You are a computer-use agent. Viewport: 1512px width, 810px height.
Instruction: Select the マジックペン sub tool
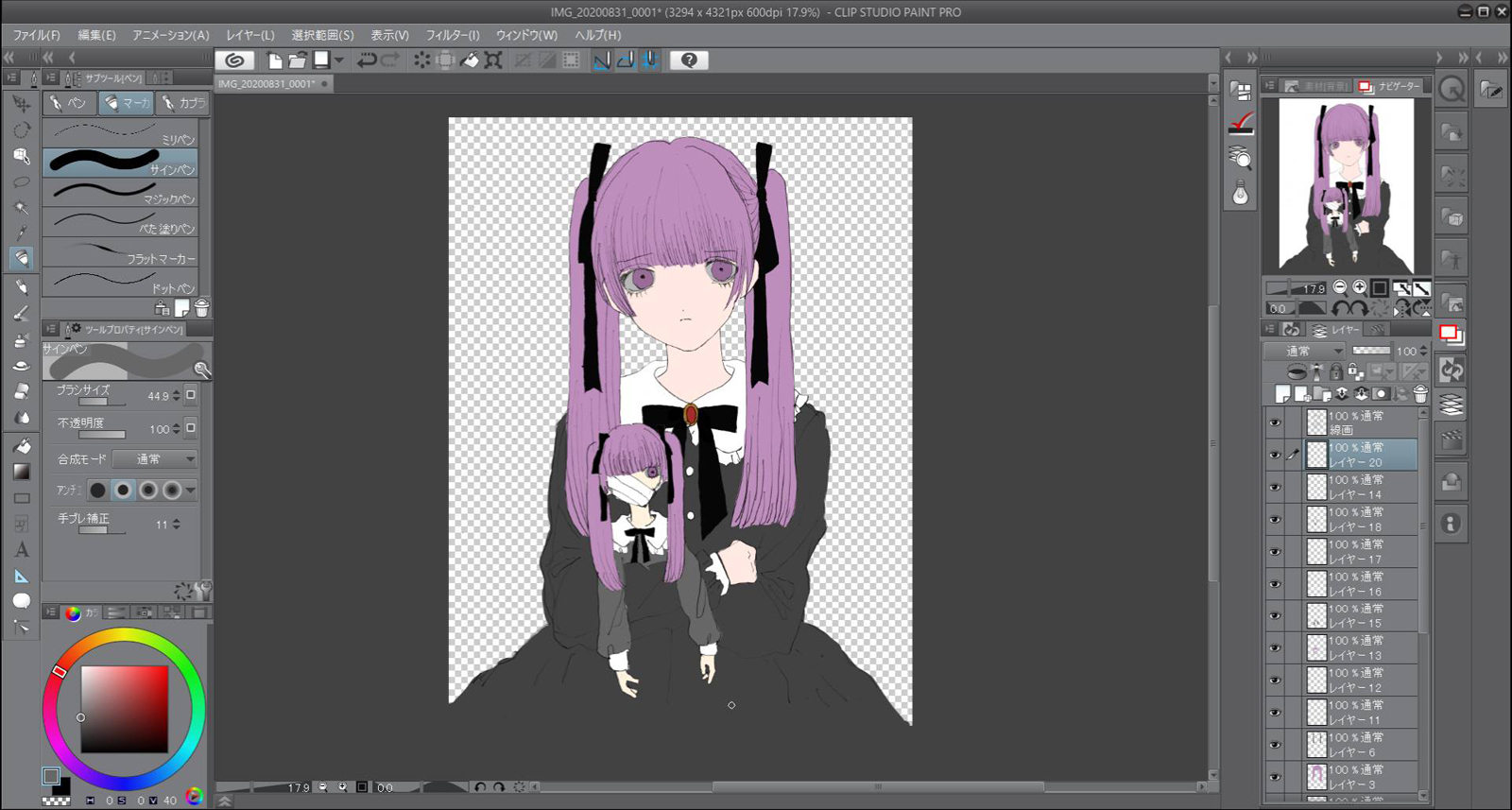tap(121, 192)
